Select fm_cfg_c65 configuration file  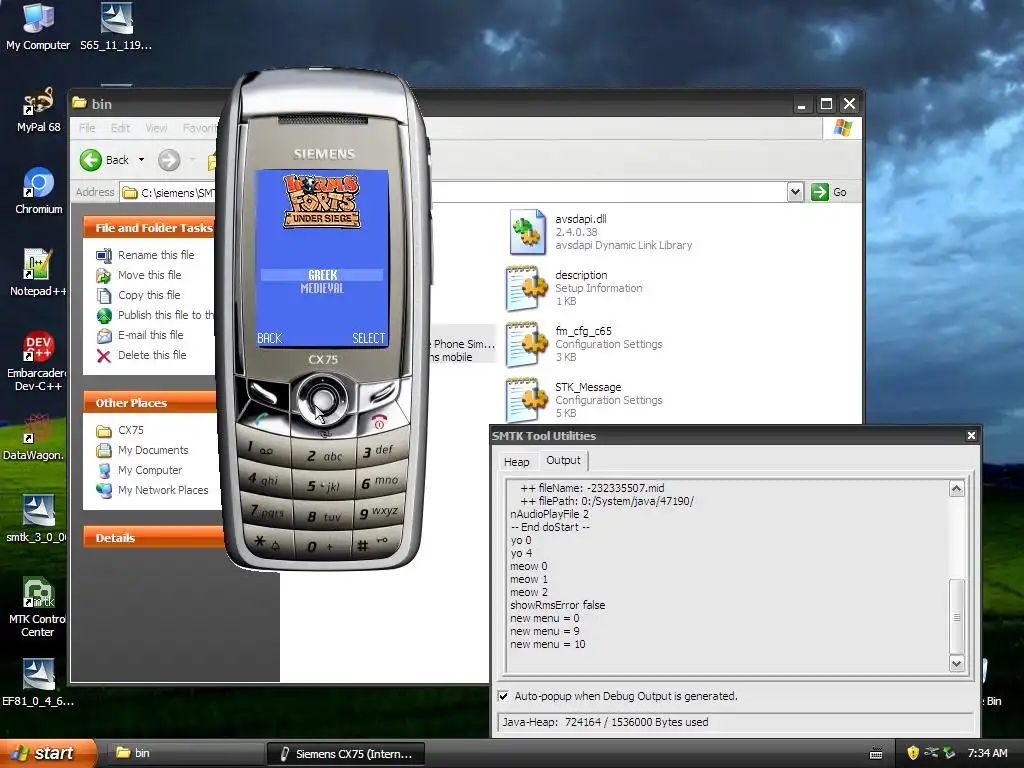click(584, 344)
